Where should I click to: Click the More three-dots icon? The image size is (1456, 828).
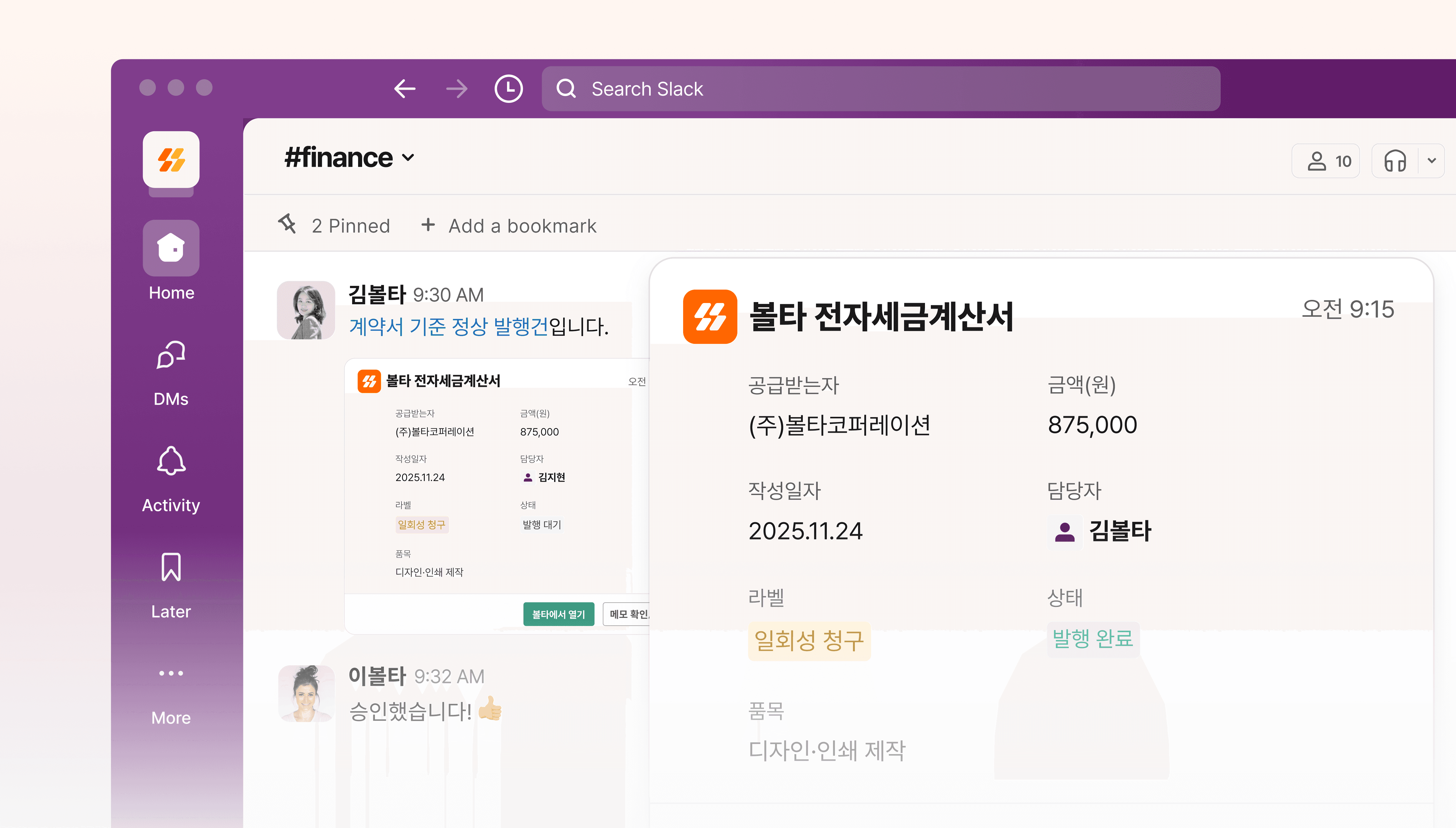171,673
